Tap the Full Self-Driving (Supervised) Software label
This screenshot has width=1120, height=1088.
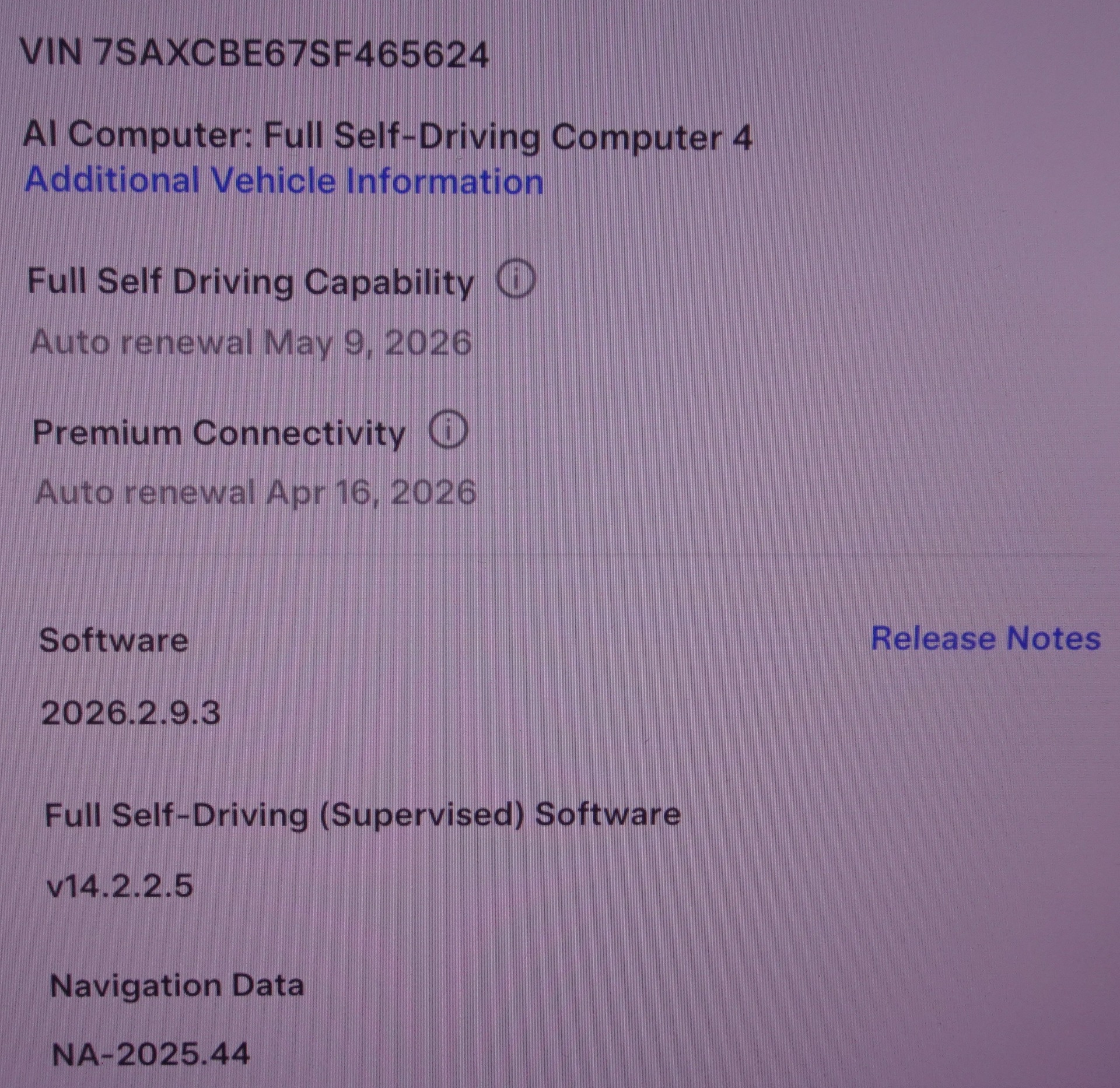pyautogui.click(x=362, y=814)
